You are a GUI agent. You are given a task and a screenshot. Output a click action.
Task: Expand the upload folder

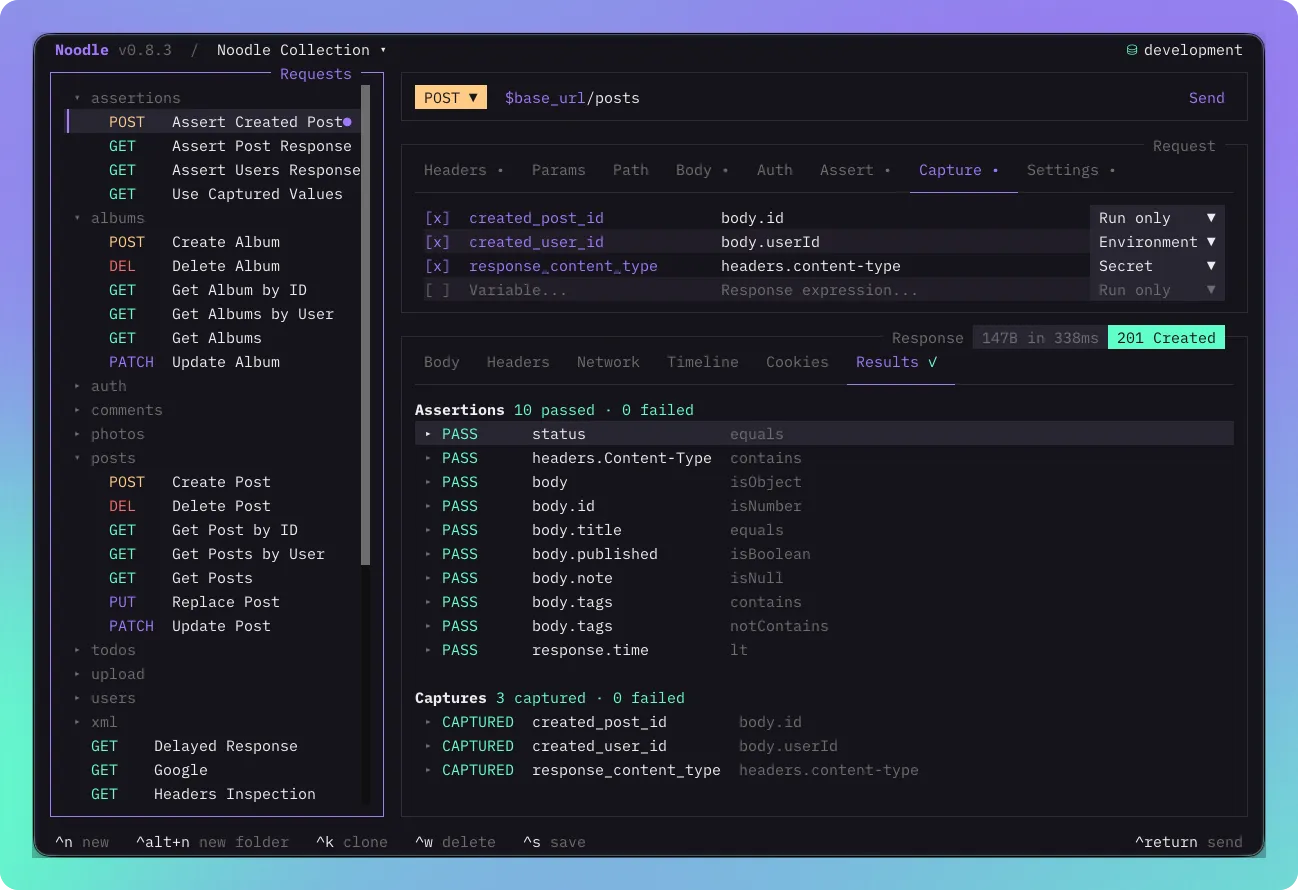[x=77, y=674]
